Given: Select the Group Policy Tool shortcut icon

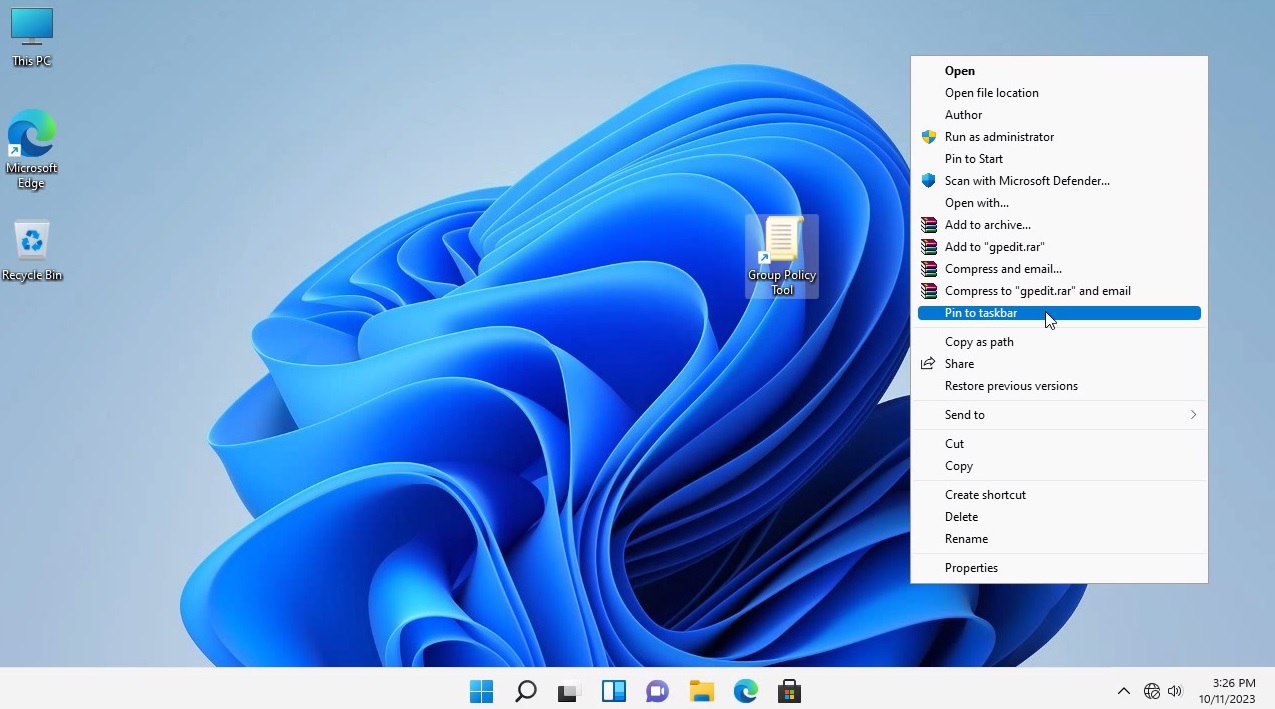Looking at the screenshot, I should click(x=782, y=256).
